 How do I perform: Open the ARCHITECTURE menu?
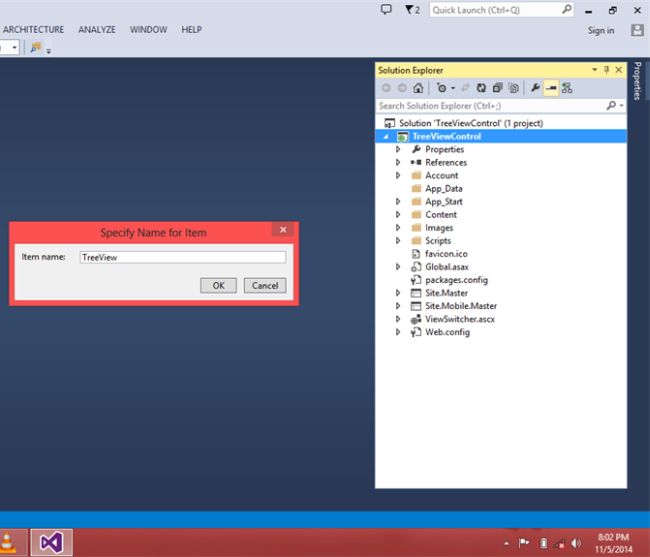33,30
